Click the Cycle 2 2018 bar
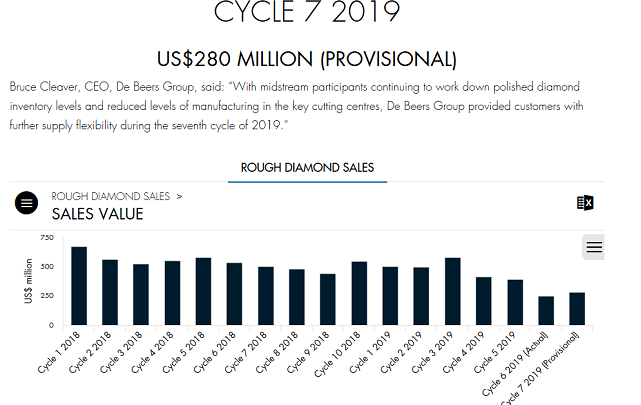Image resolution: width=641 pixels, height=405 pixels. [110, 293]
